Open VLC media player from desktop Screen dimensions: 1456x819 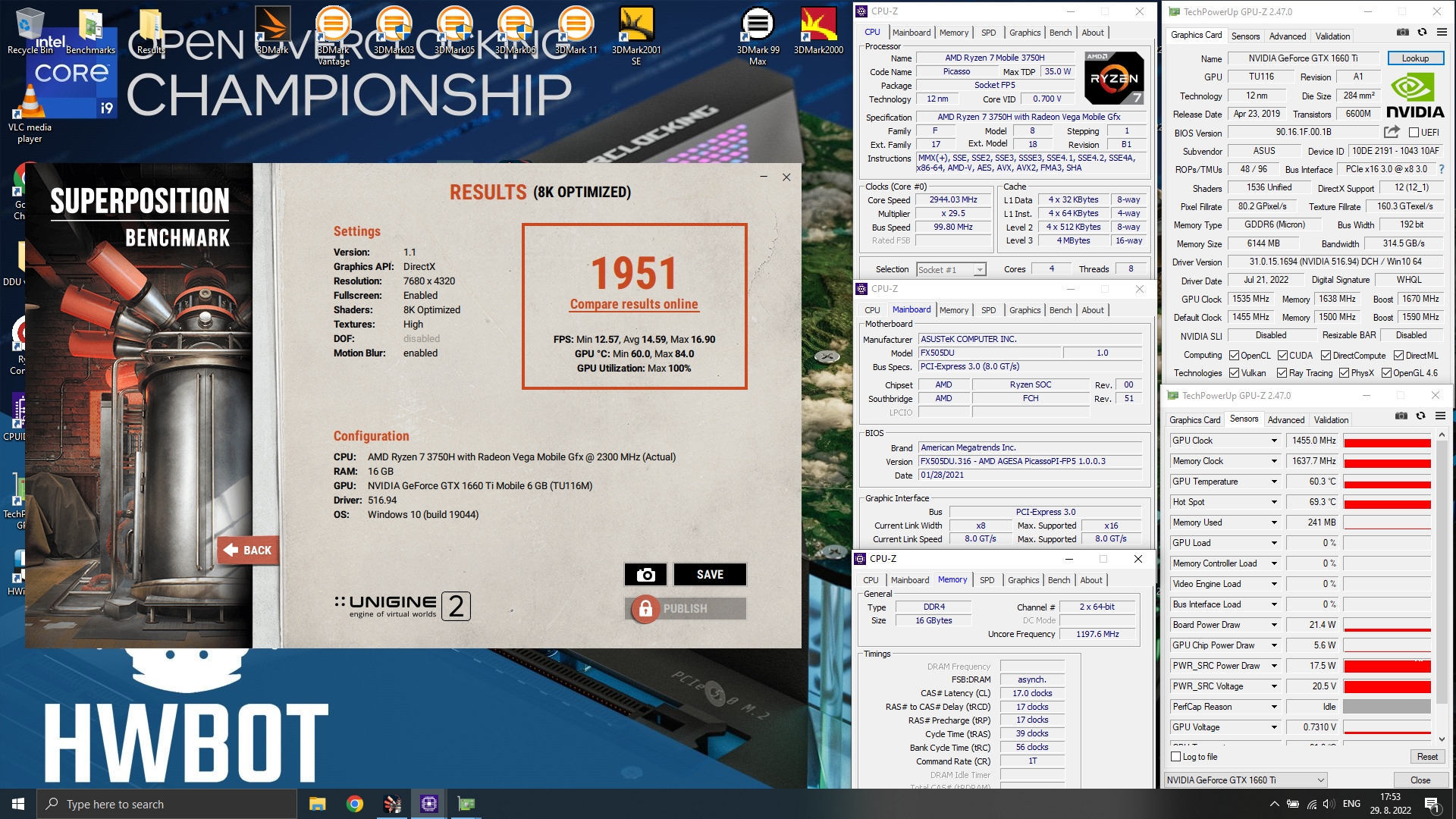tap(30, 114)
